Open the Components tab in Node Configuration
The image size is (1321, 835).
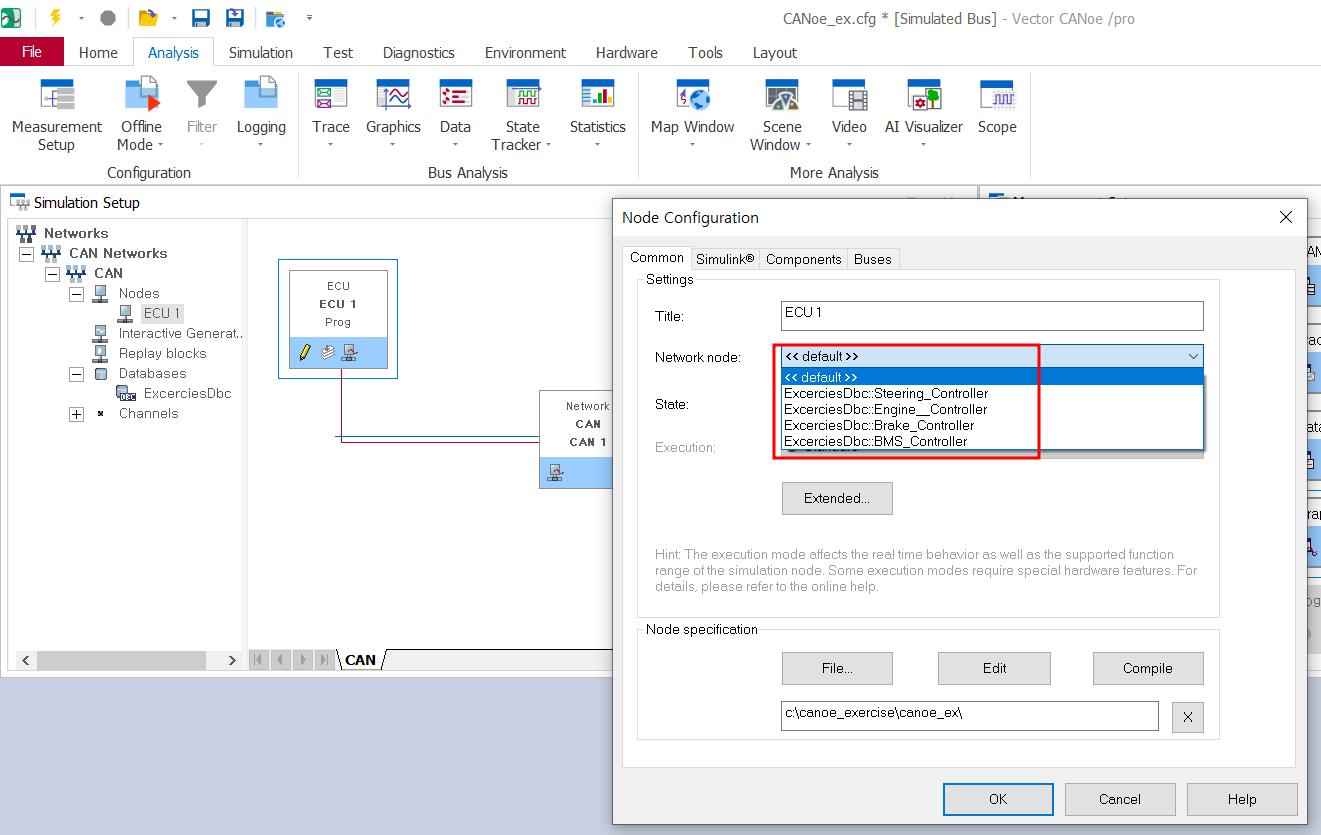click(803, 259)
